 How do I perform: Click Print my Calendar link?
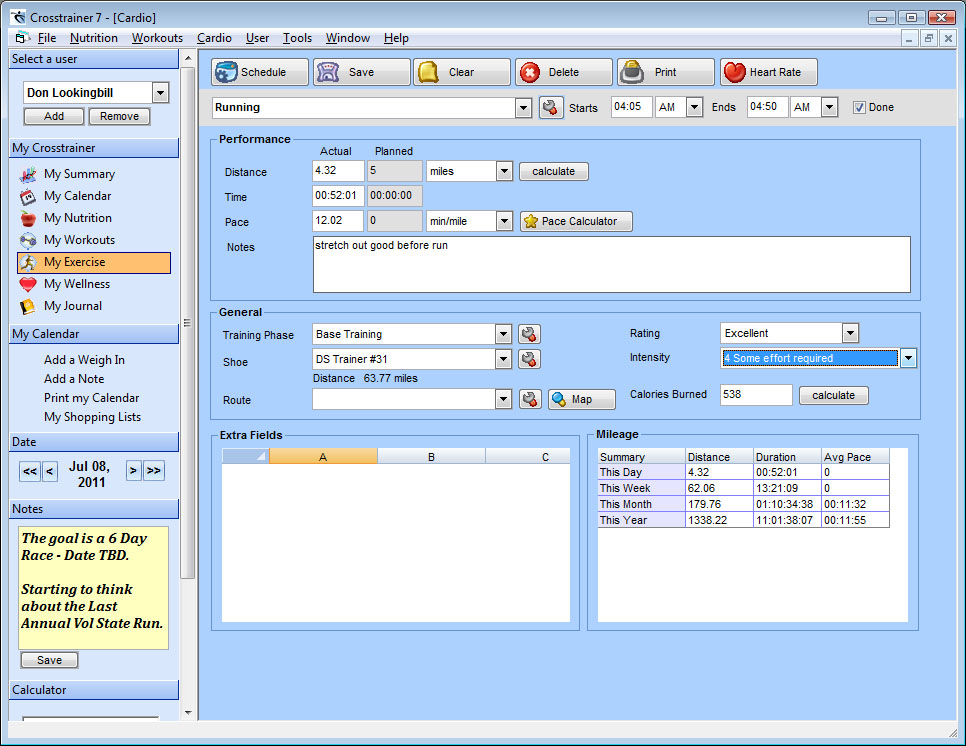(x=91, y=398)
